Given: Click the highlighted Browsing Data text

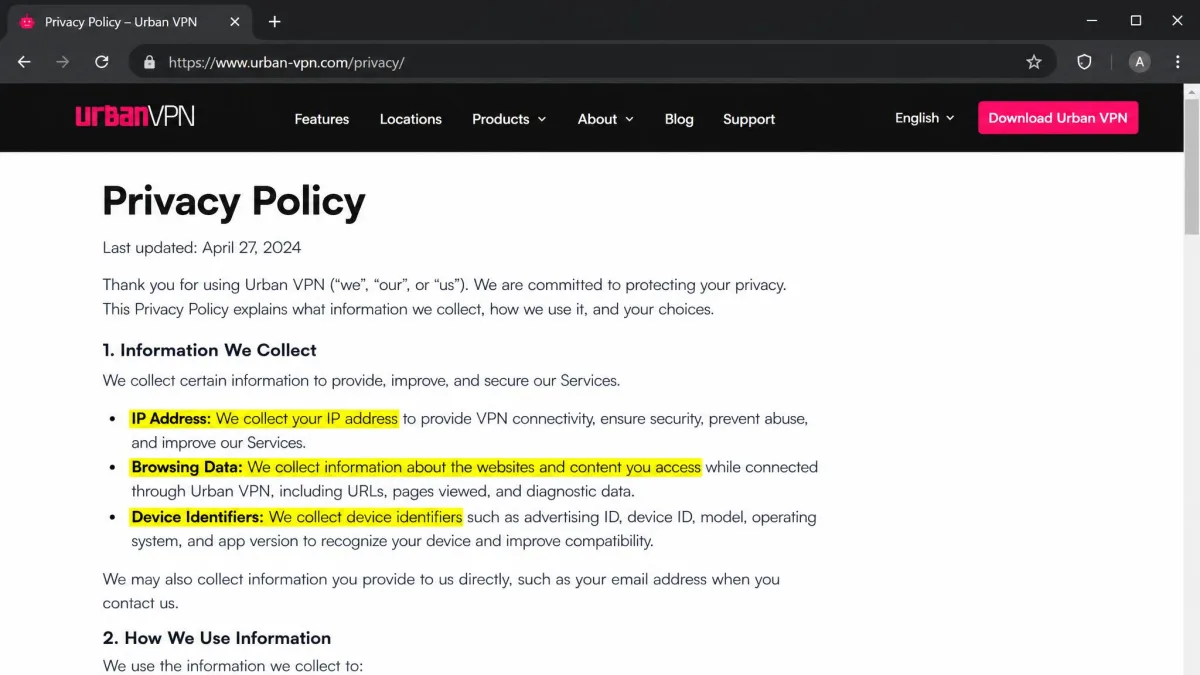Looking at the screenshot, I should [416, 467].
